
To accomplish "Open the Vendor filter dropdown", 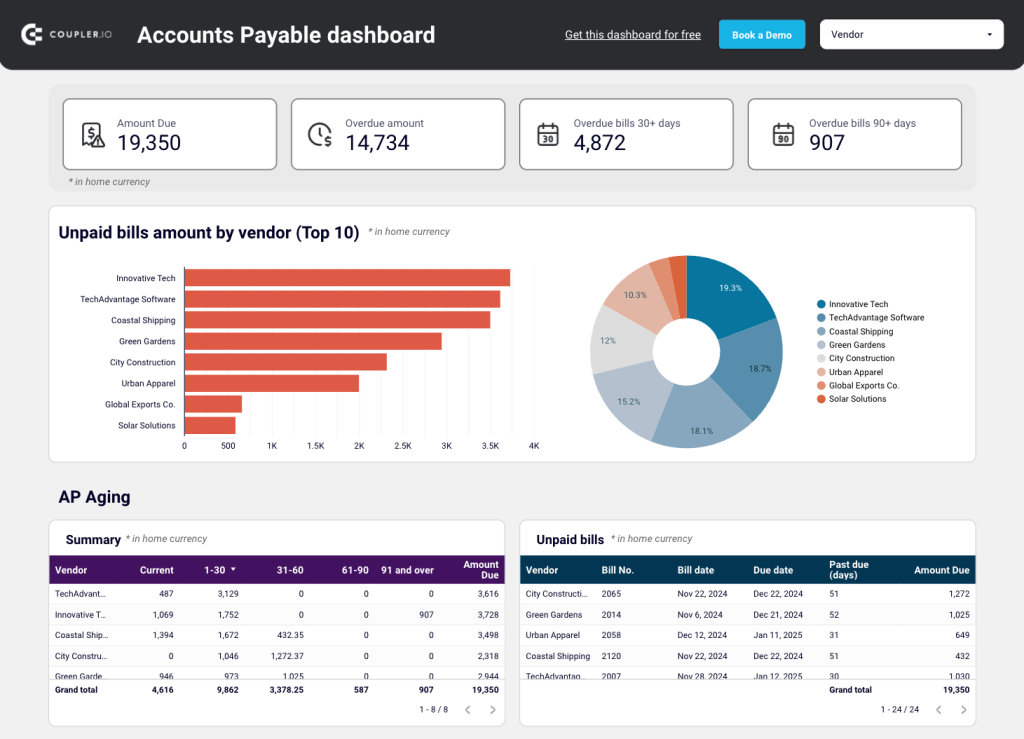I will click(x=911, y=35).
